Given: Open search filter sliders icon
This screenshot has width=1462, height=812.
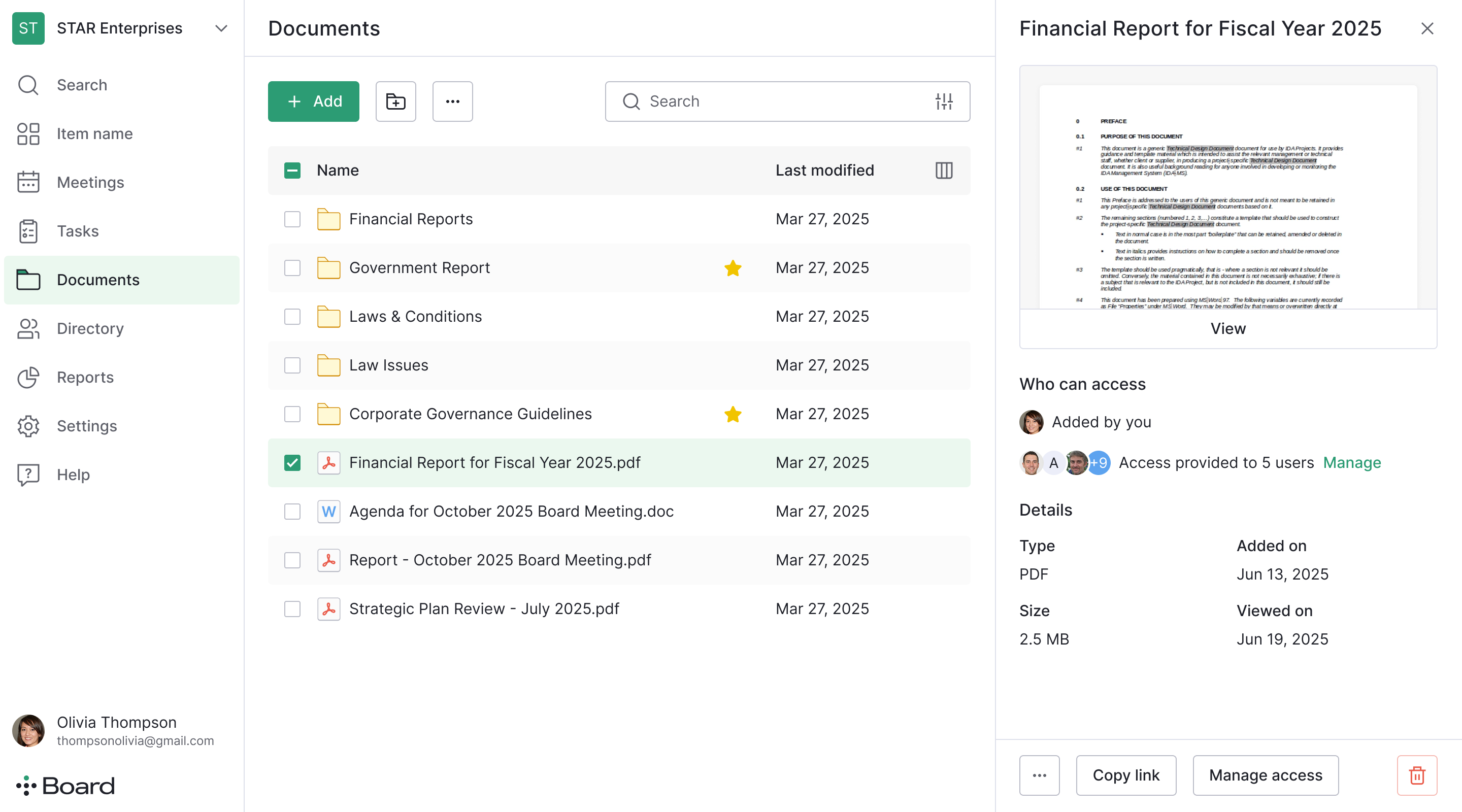Looking at the screenshot, I should click(944, 101).
